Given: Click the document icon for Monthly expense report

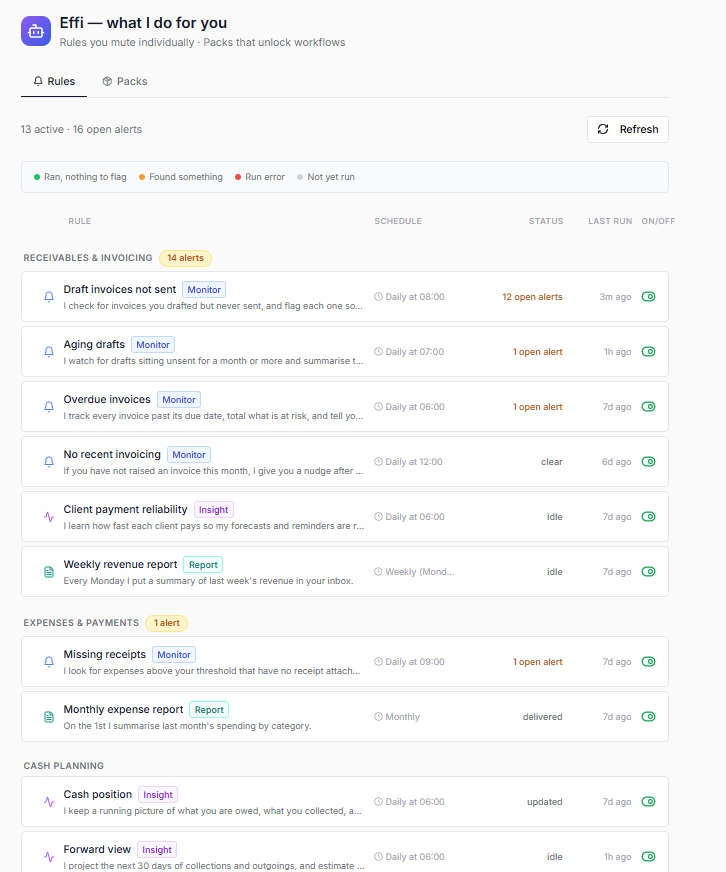Looking at the screenshot, I should point(49,717).
